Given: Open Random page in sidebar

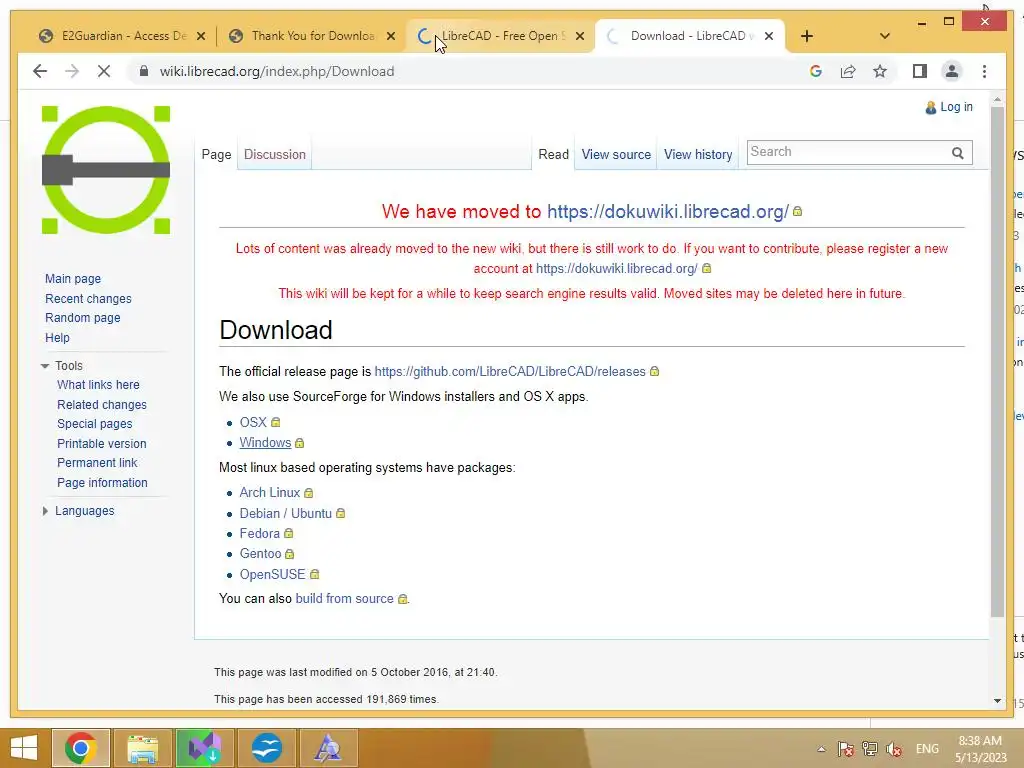Looking at the screenshot, I should 82,318.
